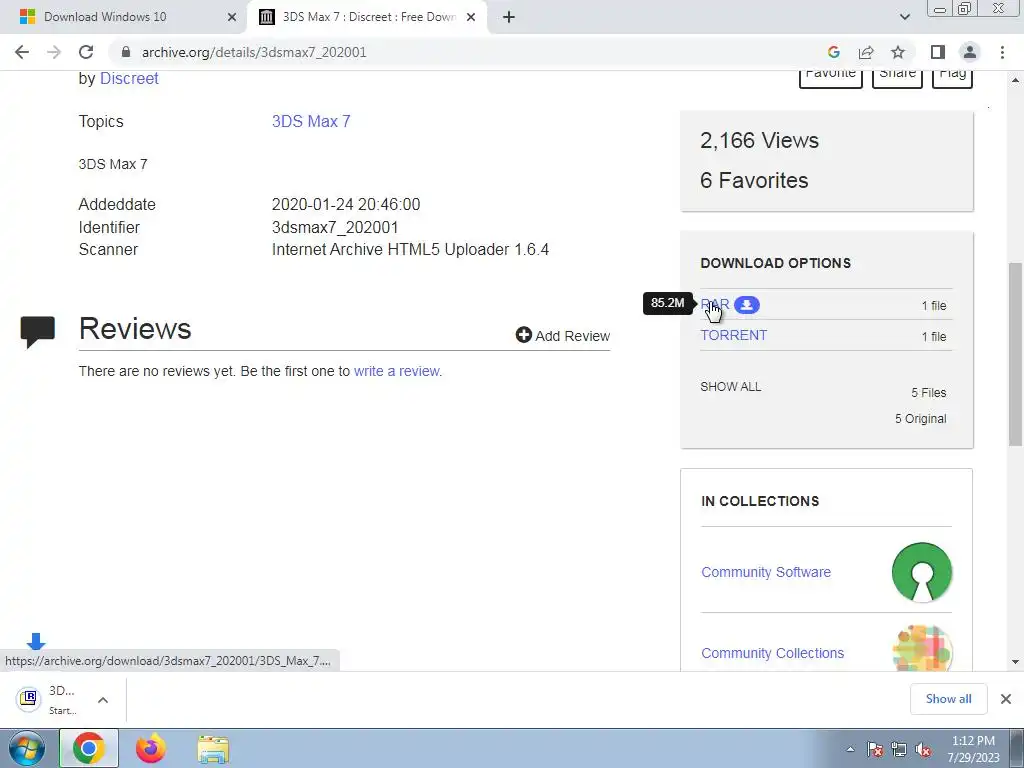
Task: Open the Chrome profile avatar
Action: pos(970,52)
